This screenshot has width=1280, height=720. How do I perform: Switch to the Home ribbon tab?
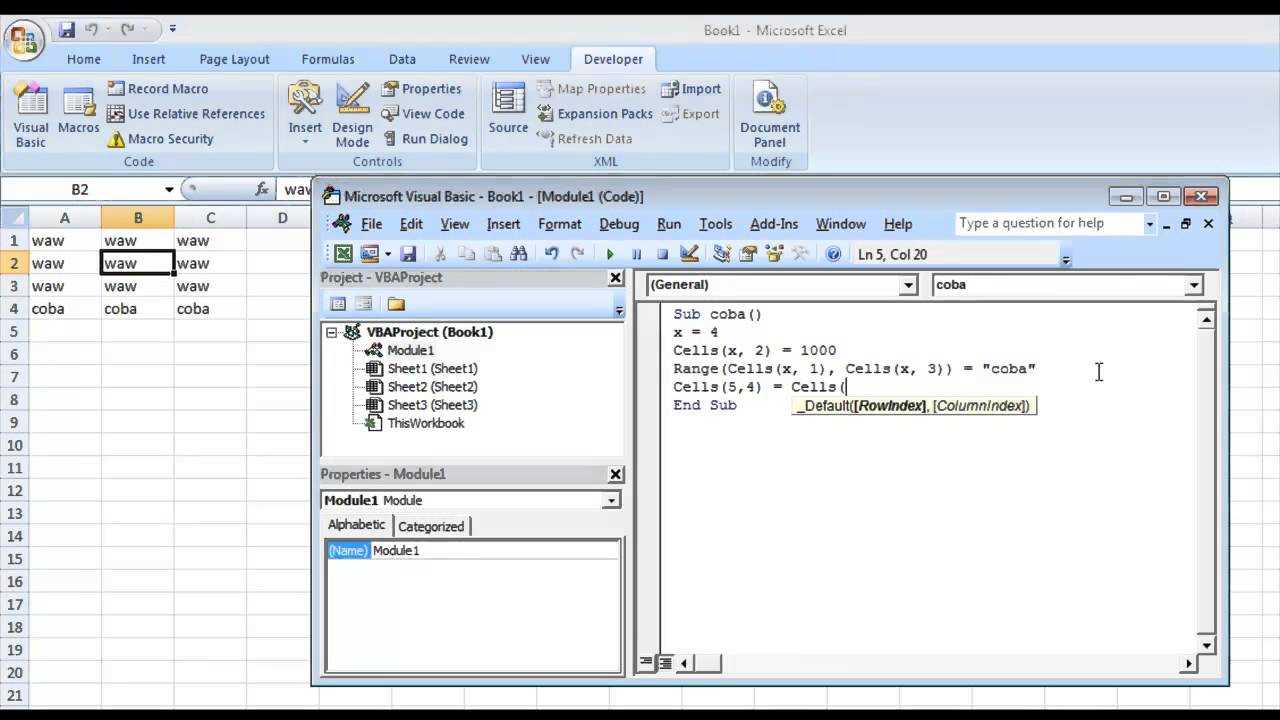pyautogui.click(x=84, y=59)
